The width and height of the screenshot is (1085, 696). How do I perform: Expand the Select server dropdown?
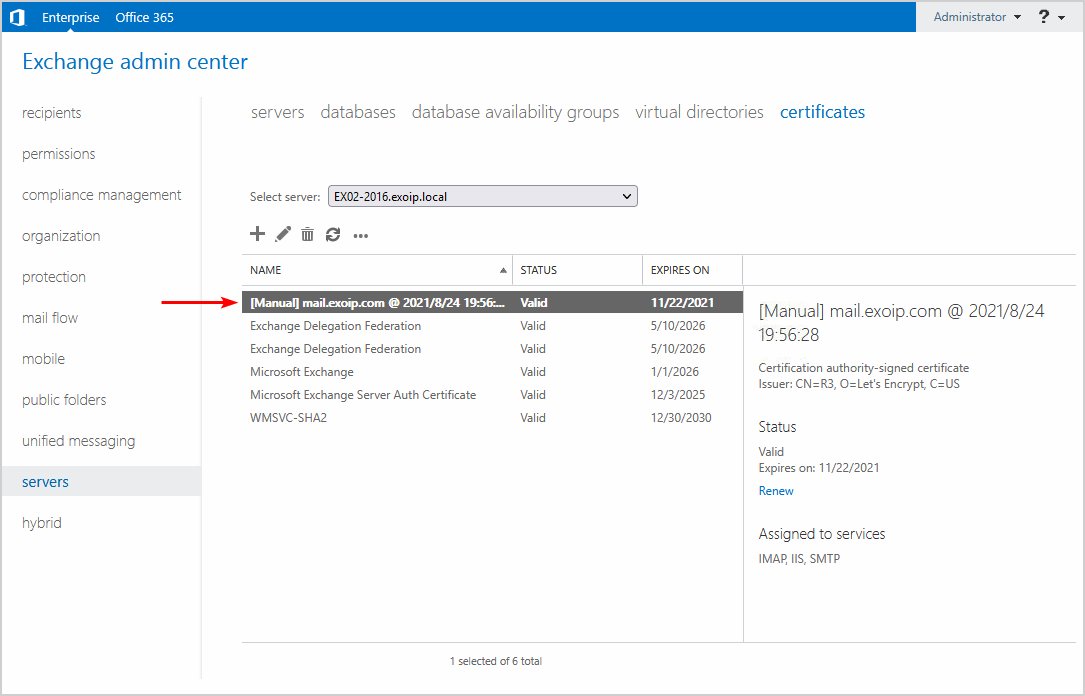[x=482, y=196]
